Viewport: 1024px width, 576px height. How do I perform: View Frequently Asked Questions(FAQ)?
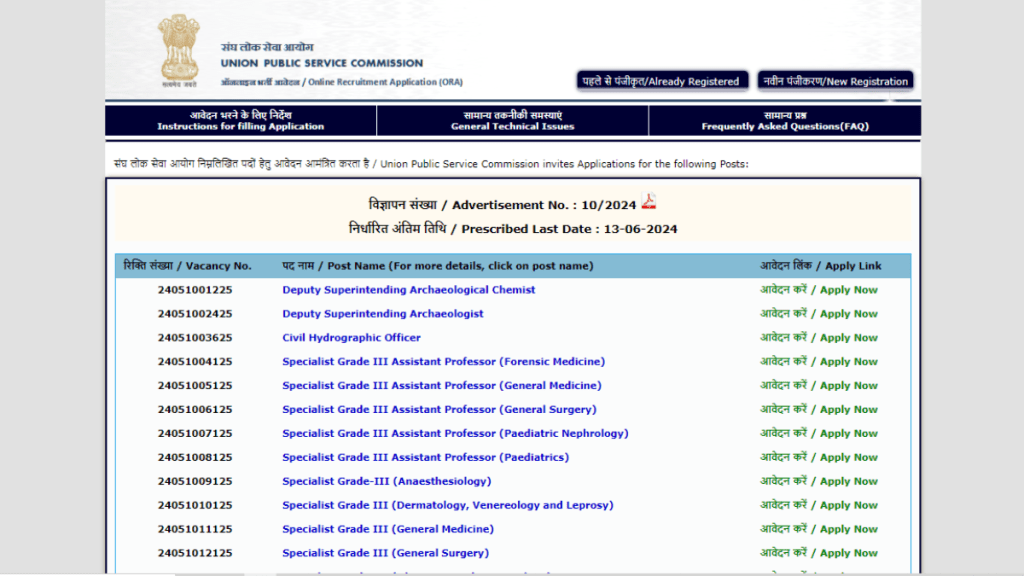[785, 122]
